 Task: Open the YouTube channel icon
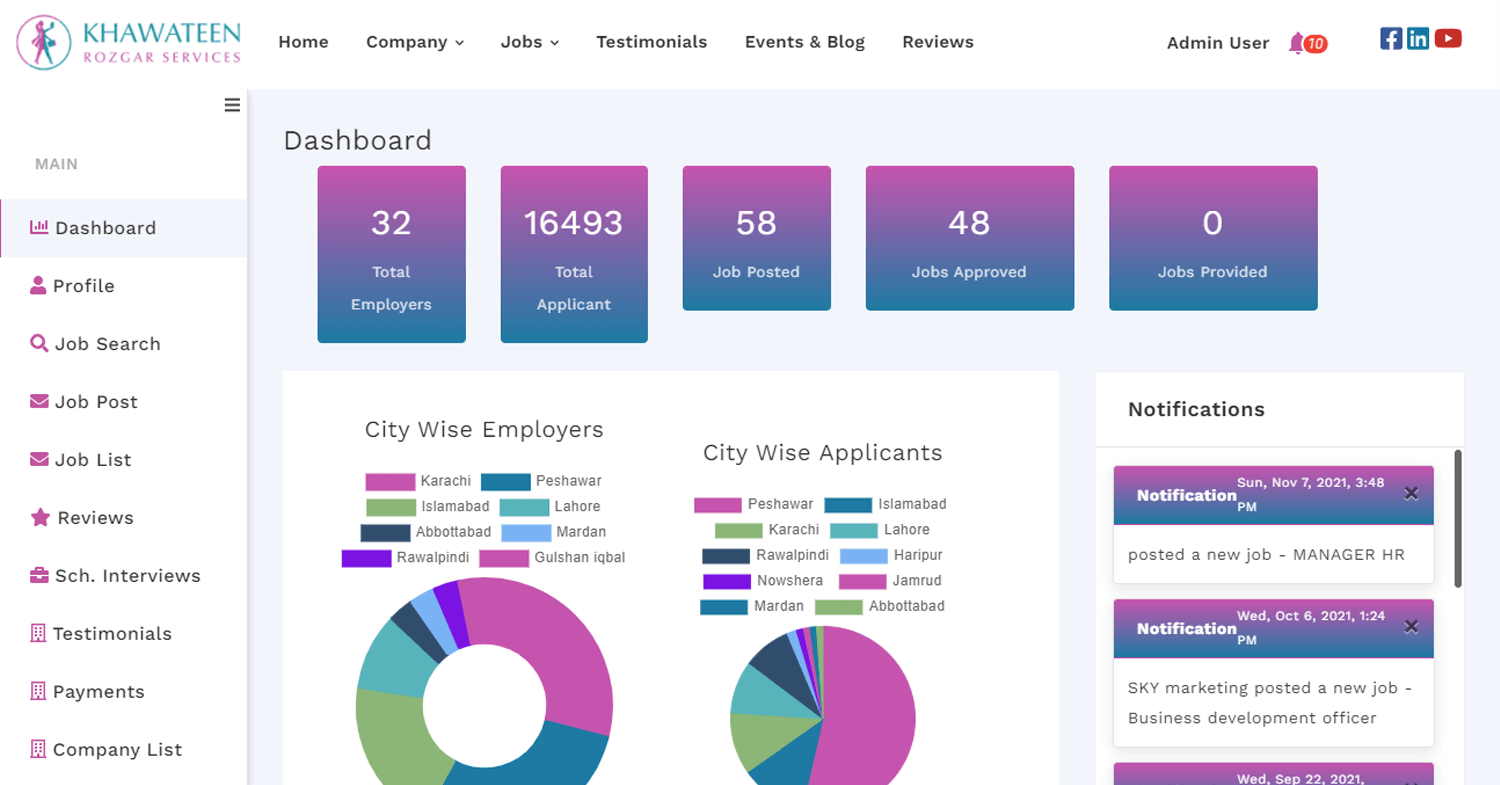click(x=1448, y=39)
